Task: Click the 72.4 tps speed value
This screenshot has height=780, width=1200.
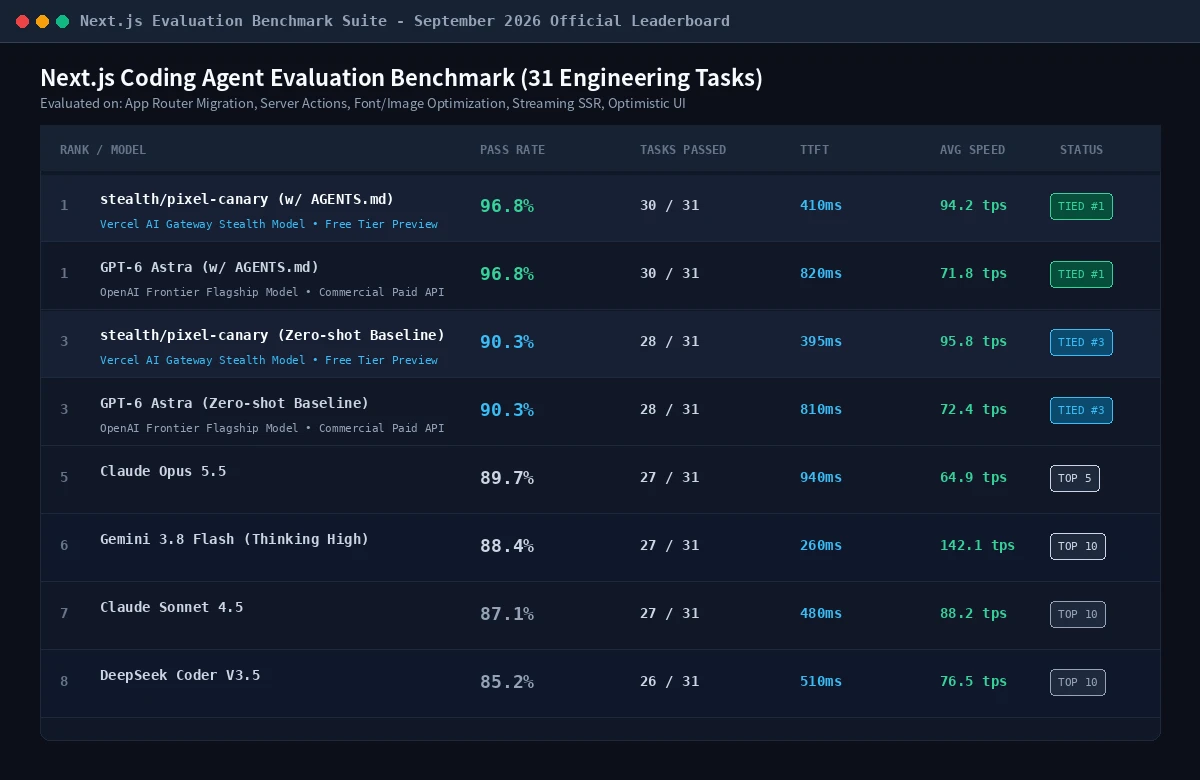Action: 973,409
